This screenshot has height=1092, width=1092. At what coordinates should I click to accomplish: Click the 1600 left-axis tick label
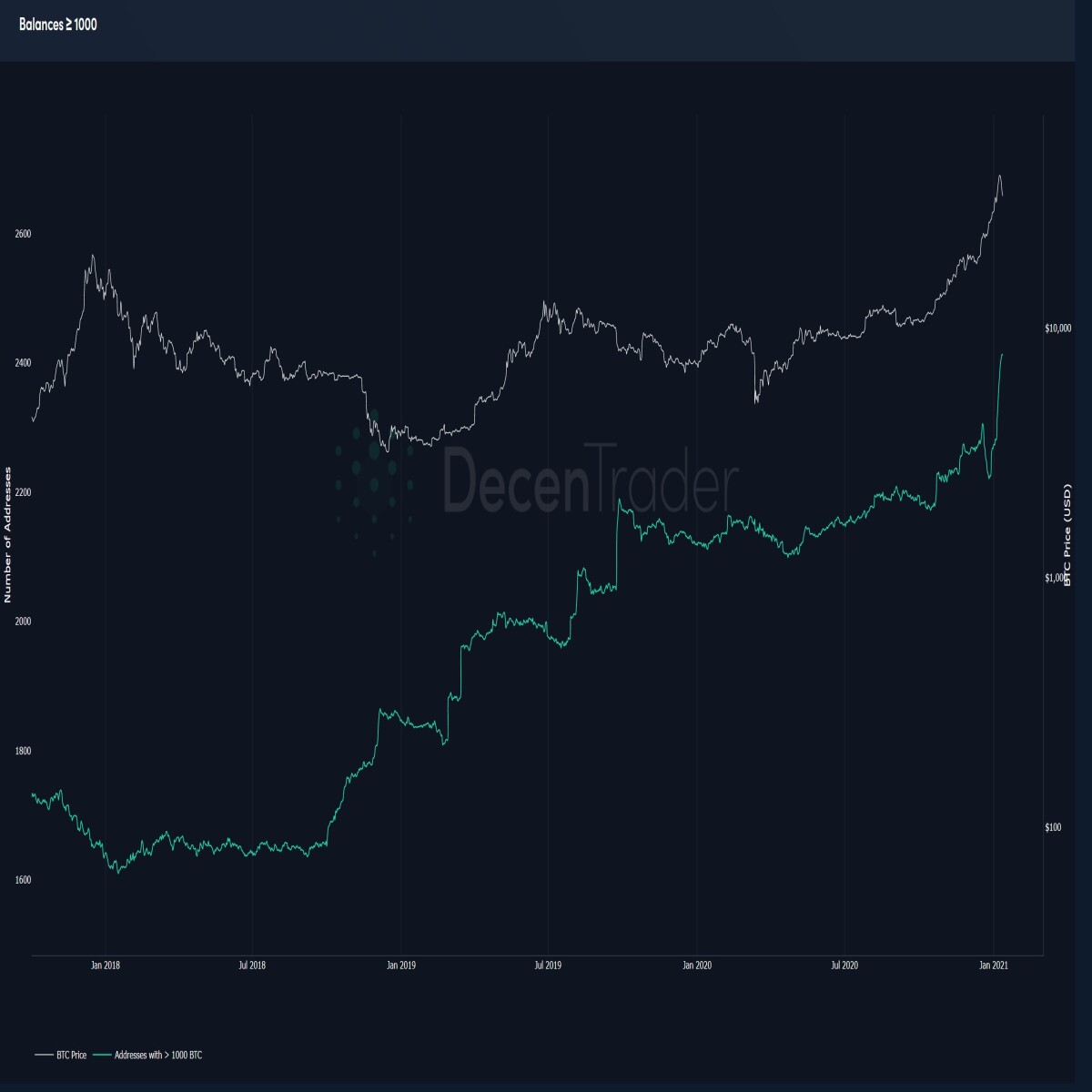[24, 880]
